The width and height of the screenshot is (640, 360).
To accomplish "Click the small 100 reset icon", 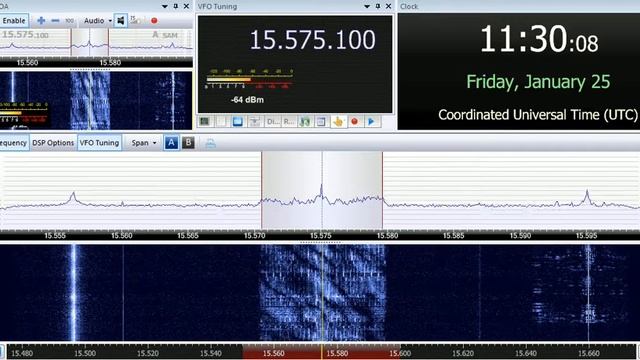I will coord(70,20).
